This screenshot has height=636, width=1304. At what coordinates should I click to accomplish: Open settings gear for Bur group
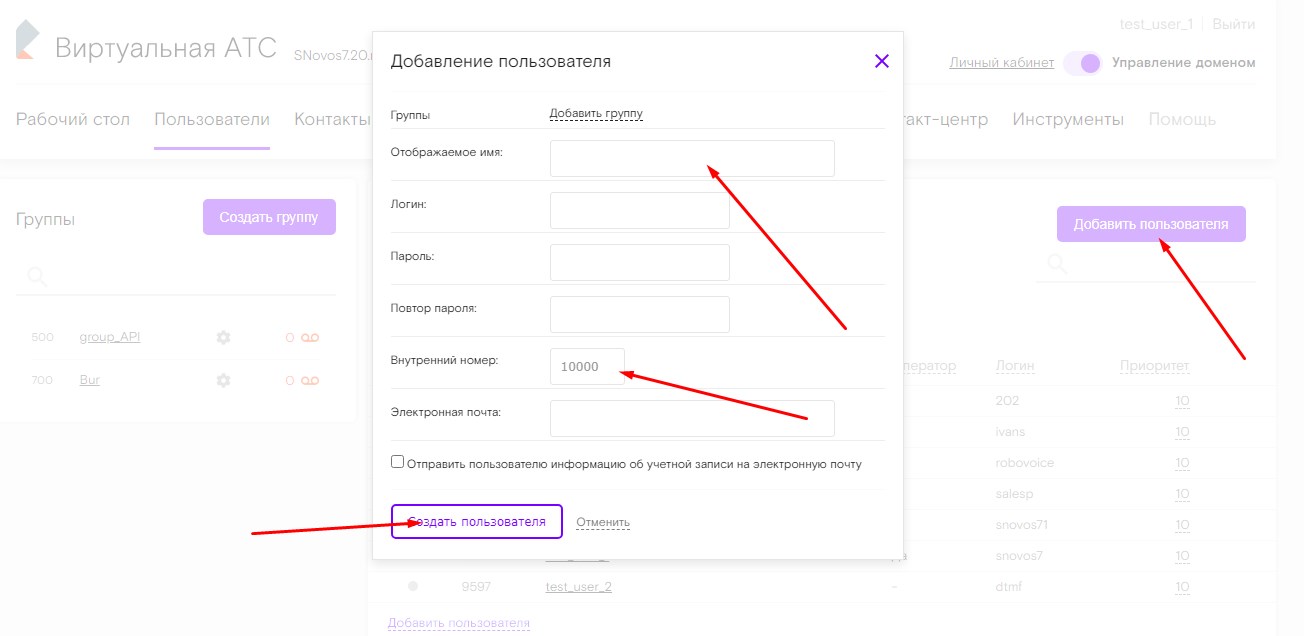pos(223,381)
